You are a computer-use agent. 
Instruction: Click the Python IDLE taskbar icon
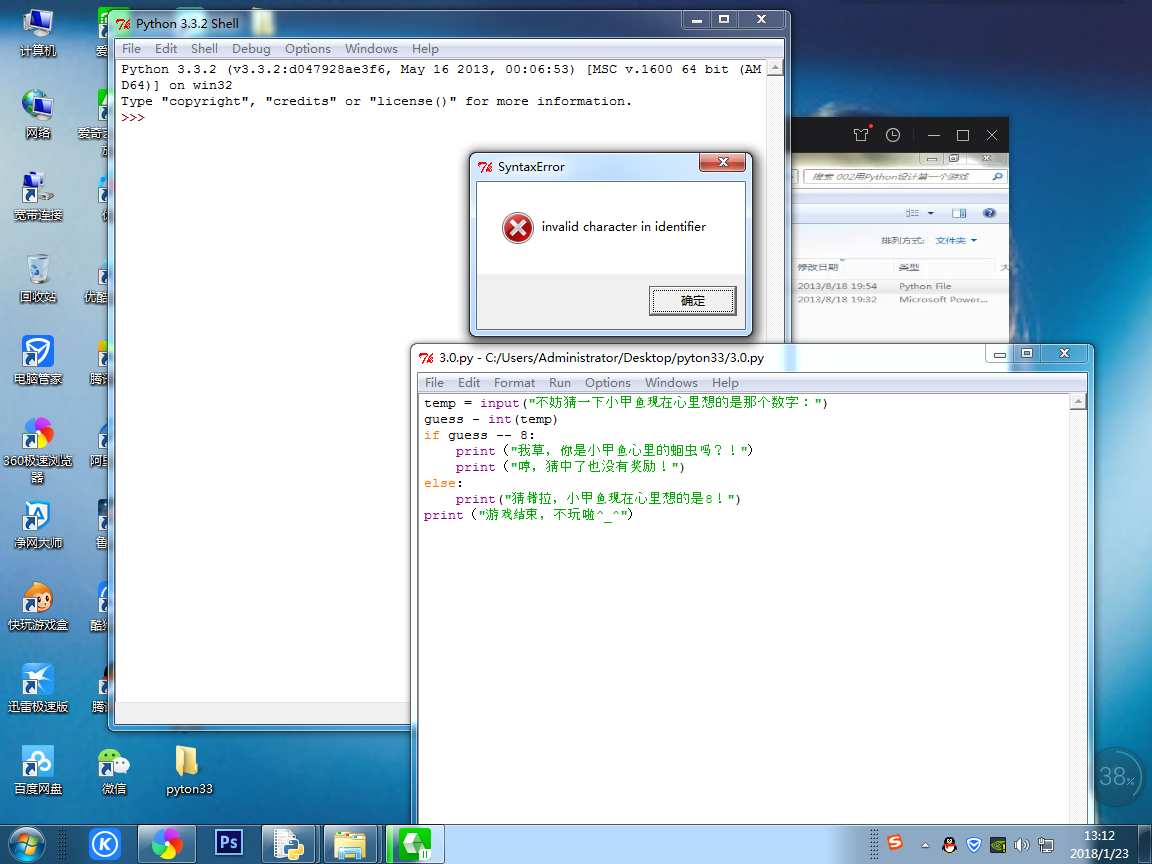coord(289,843)
